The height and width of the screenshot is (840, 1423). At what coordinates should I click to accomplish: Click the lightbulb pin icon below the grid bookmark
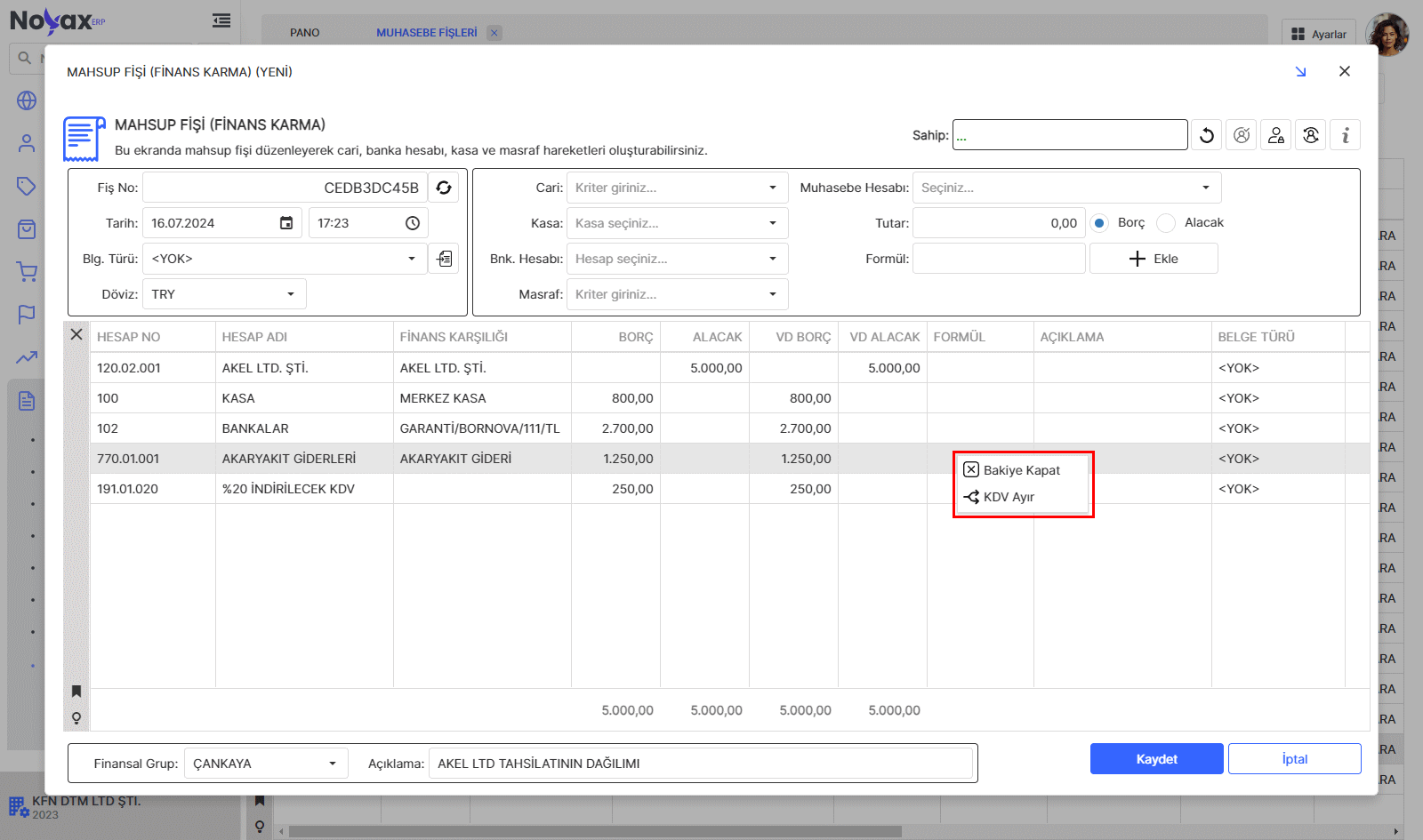(x=76, y=718)
